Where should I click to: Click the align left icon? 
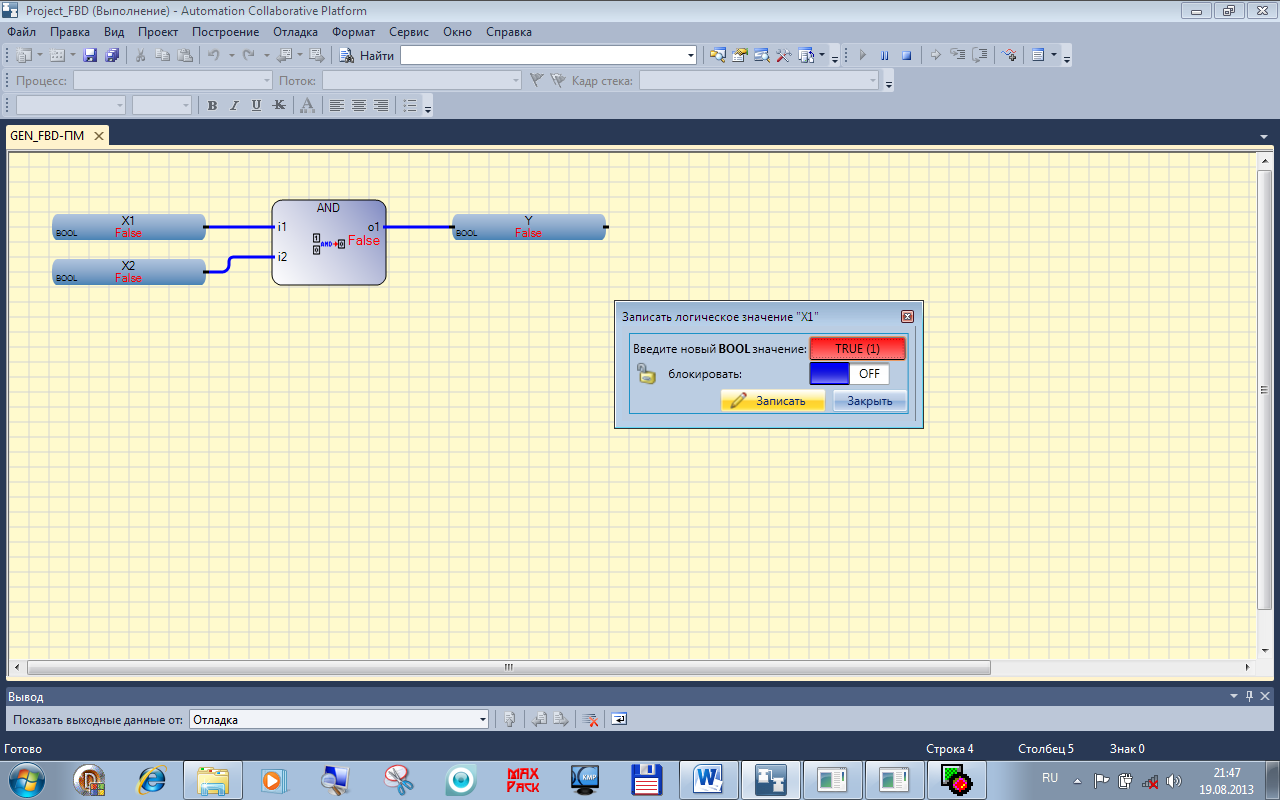tap(336, 105)
